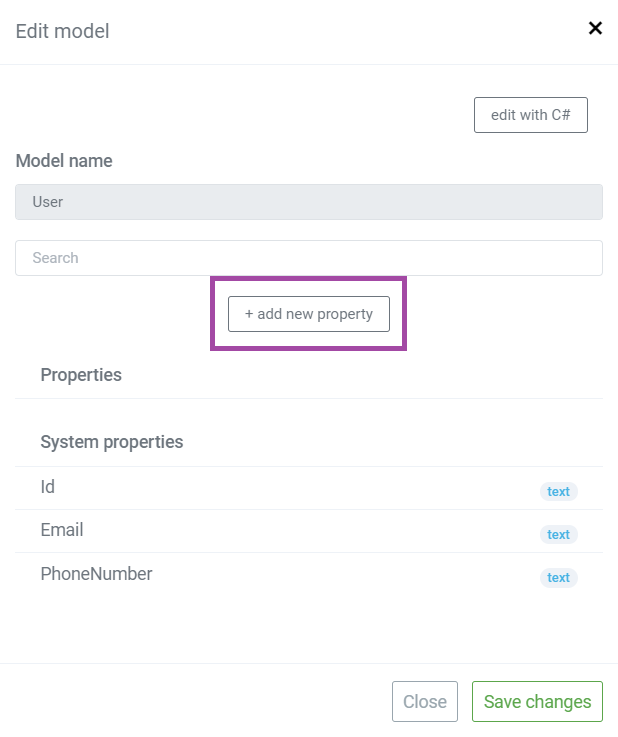The height and width of the screenshot is (737, 618).
Task: Click the System properties section heading
Action: click(112, 442)
